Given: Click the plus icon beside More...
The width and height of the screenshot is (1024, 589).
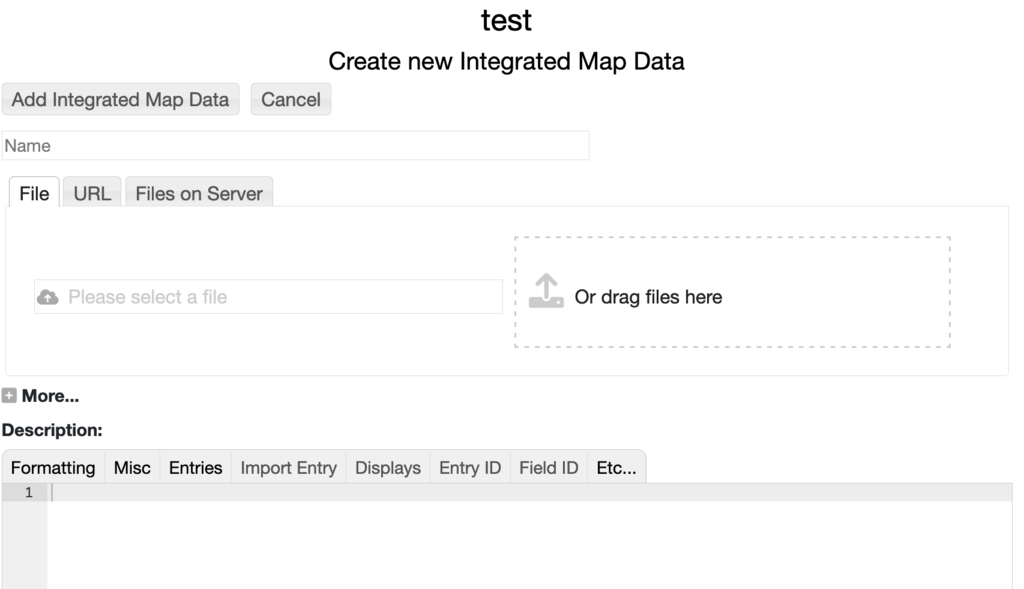Looking at the screenshot, I should (x=9, y=396).
